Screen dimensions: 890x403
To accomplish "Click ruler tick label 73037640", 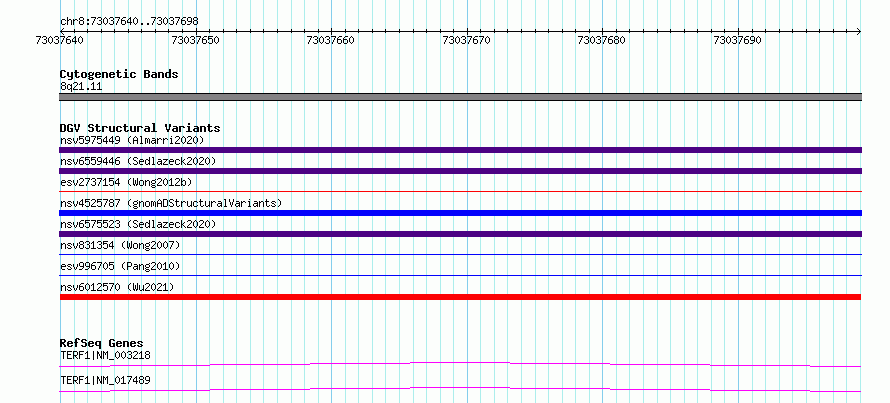I will [x=59, y=40].
